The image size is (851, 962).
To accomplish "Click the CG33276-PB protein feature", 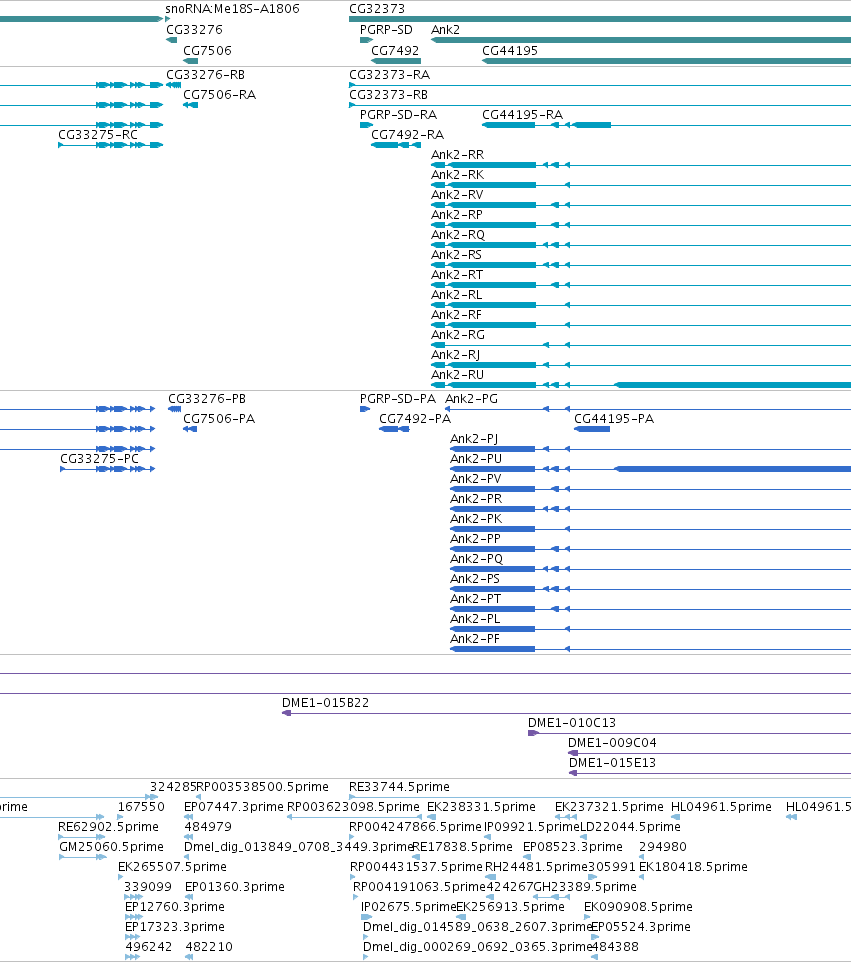I will pyautogui.click(x=174, y=409).
